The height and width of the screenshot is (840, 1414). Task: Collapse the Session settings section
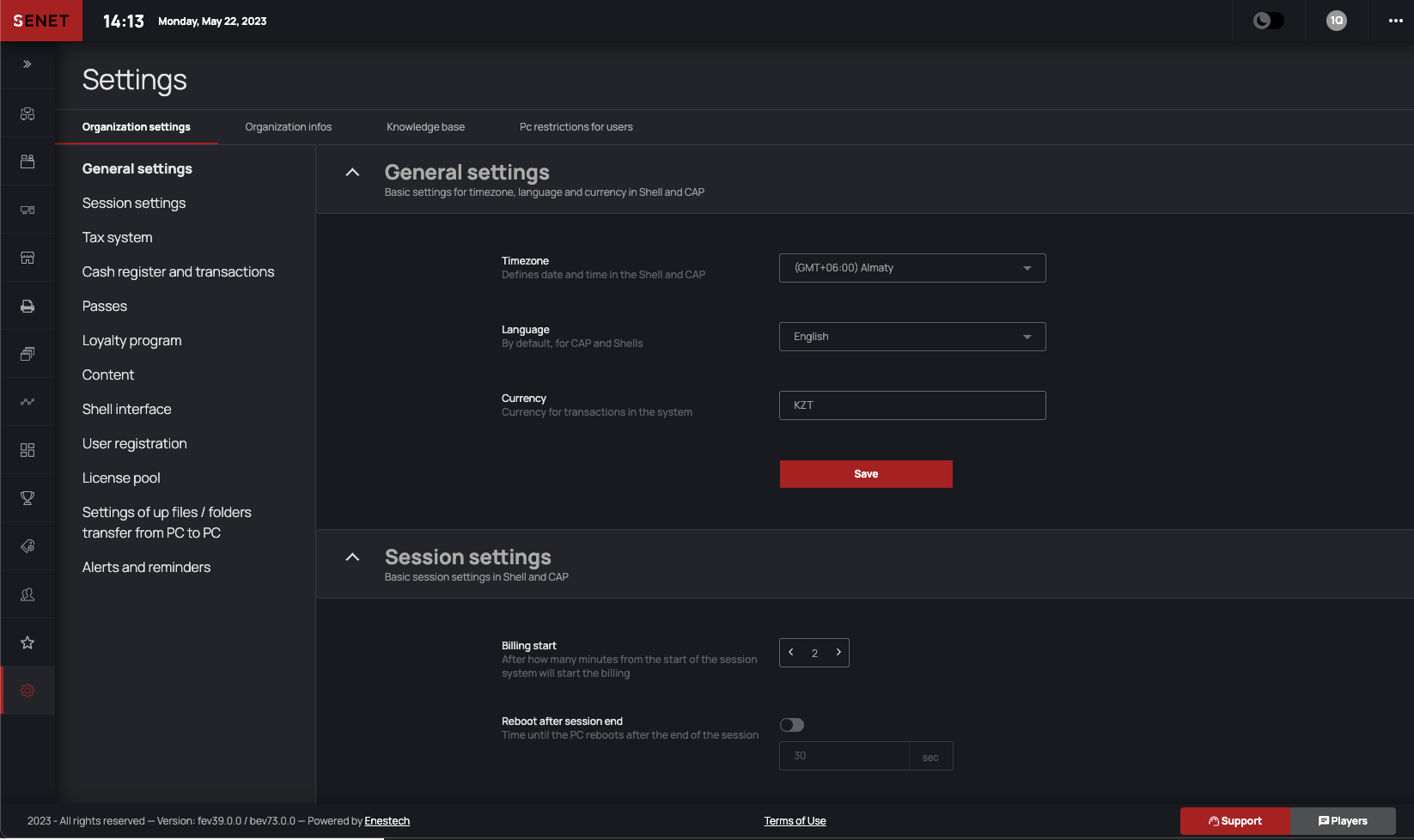pyautogui.click(x=352, y=557)
